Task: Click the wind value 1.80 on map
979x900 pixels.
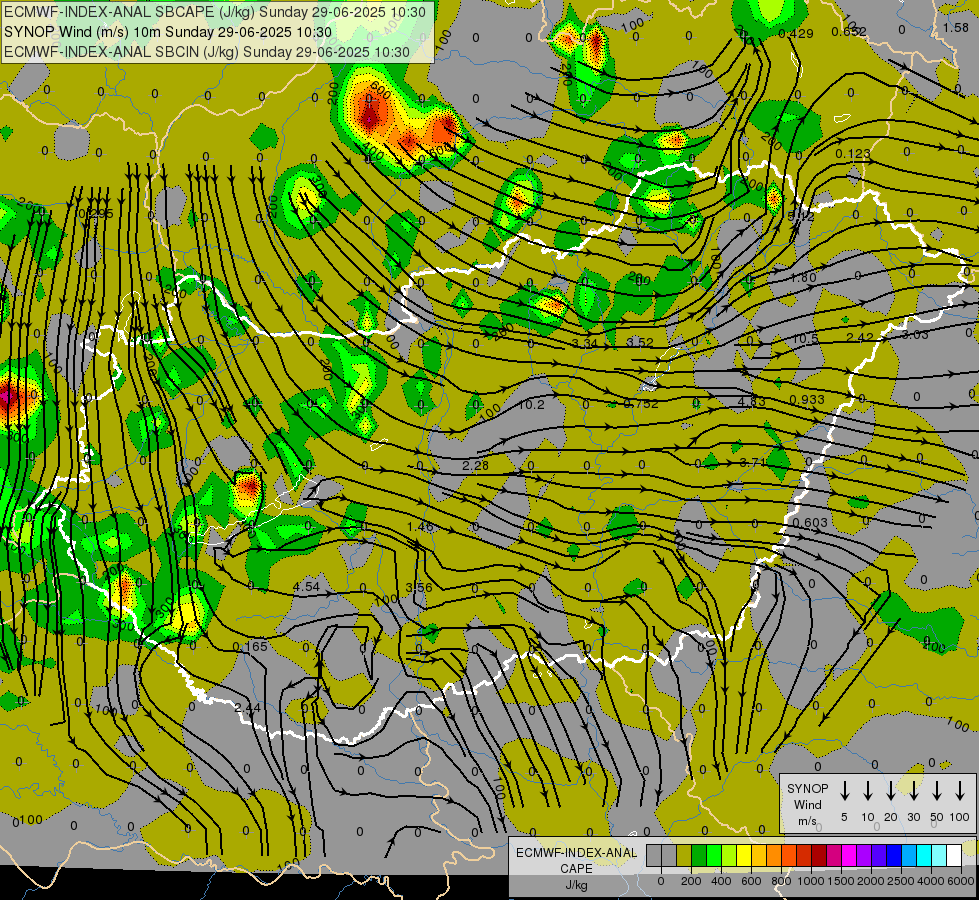Action: click(804, 278)
